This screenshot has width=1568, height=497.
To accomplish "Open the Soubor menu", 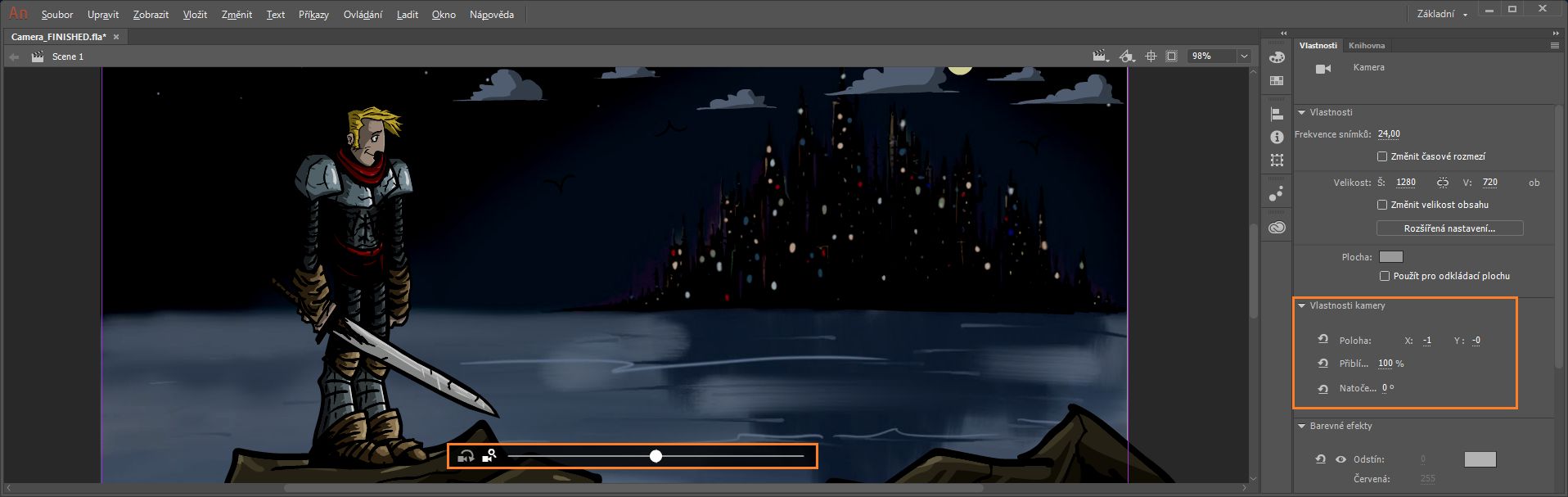I will click(x=57, y=15).
